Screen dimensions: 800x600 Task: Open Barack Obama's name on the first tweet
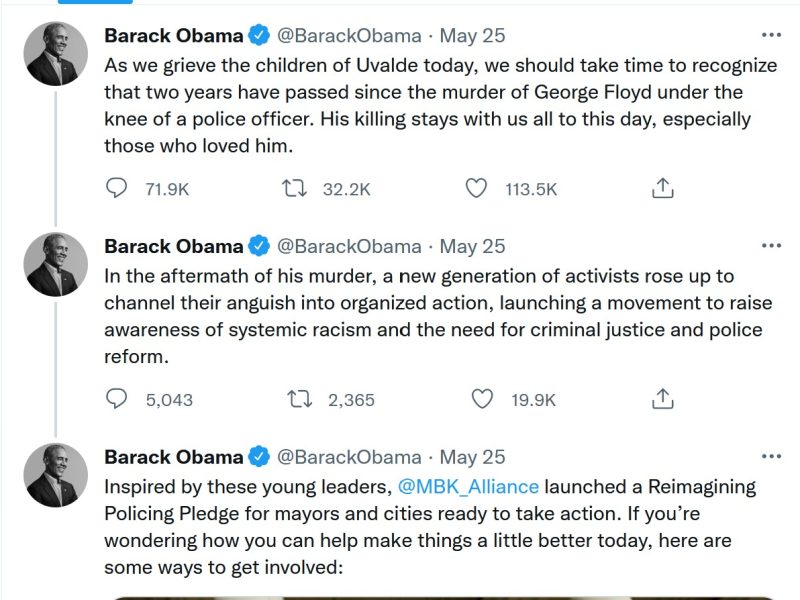click(x=174, y=36)
